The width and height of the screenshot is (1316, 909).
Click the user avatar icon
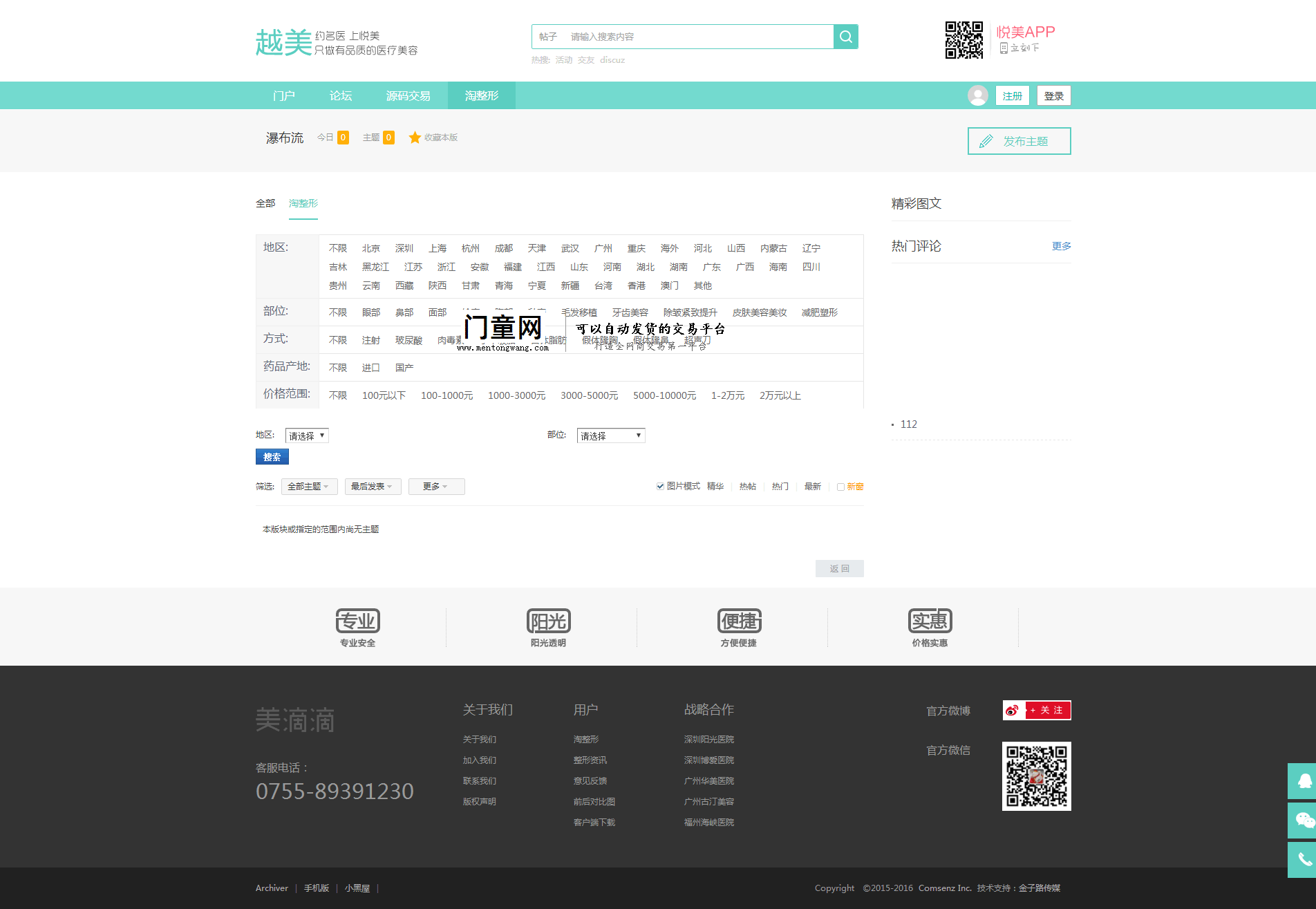[977, 95]
